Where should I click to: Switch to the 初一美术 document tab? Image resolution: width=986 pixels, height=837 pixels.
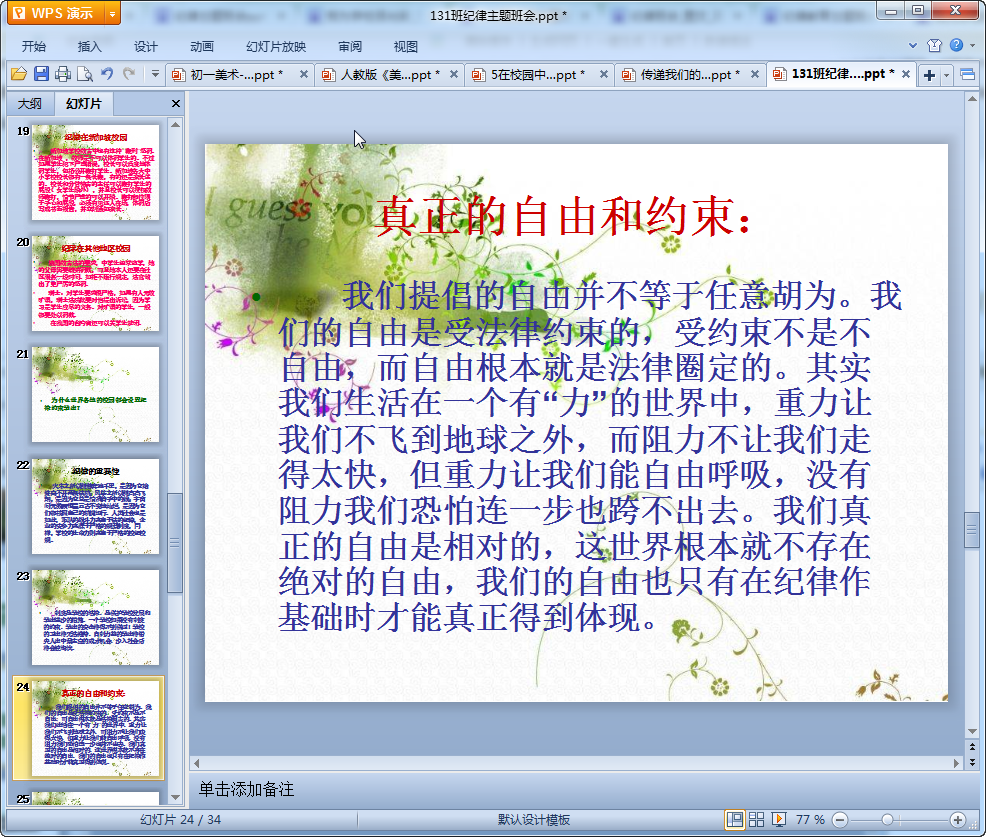click(236, 75)
